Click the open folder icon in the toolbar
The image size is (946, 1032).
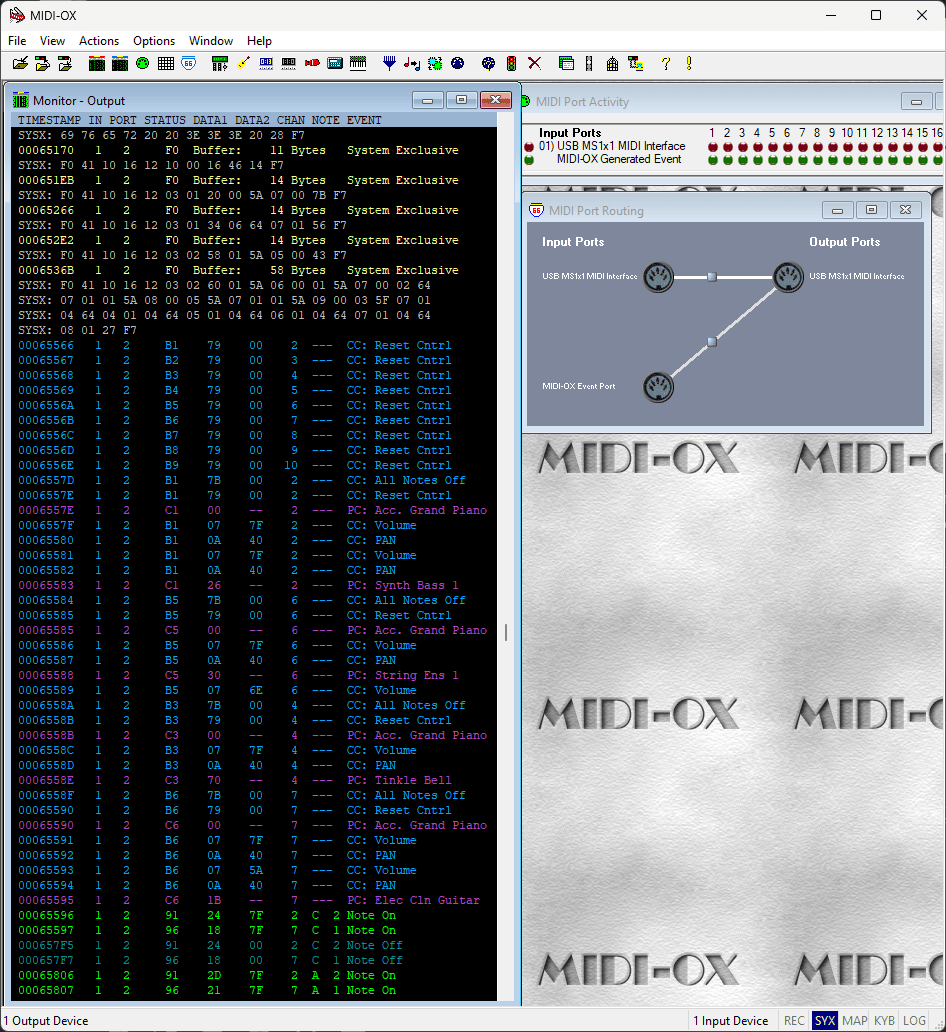(x=20, y=64)
